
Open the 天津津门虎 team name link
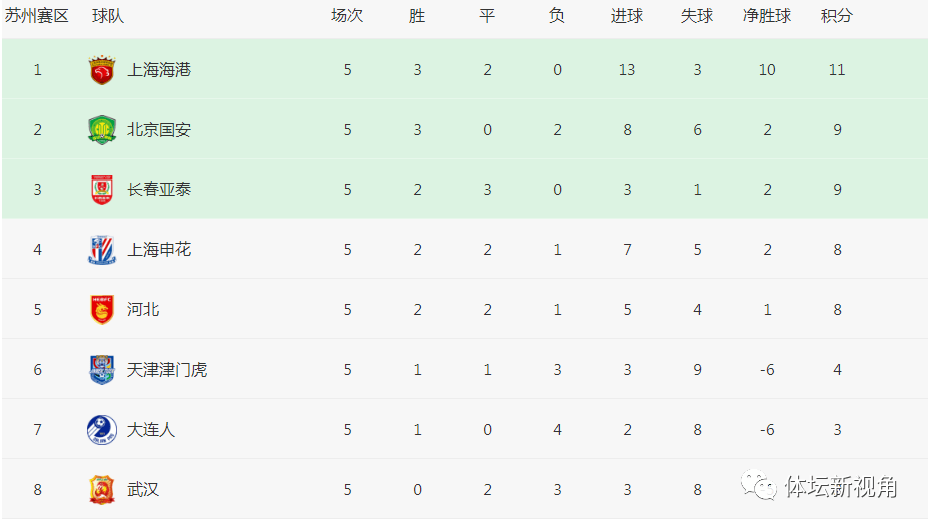coord(167,370)
